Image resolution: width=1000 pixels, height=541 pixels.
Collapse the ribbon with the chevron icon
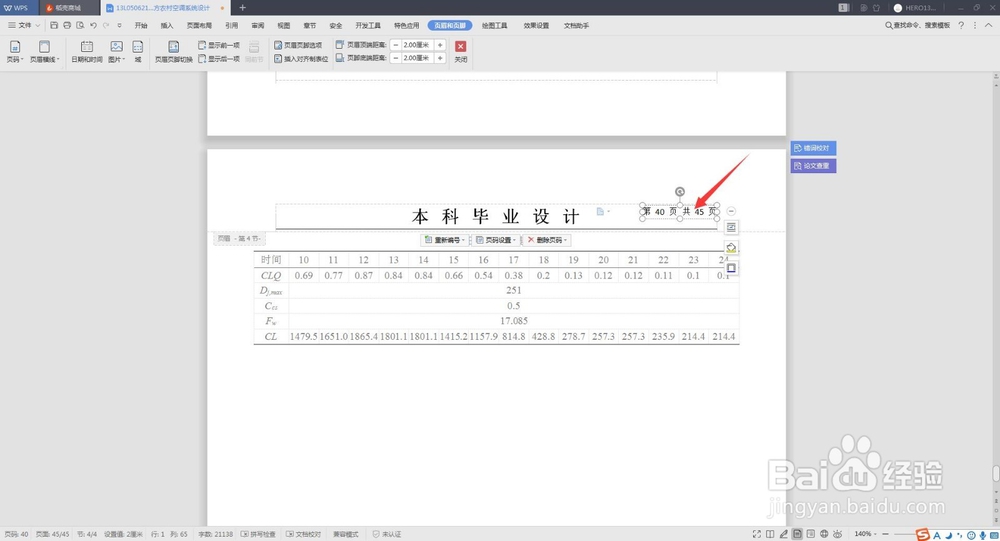(x=989, y=26)
